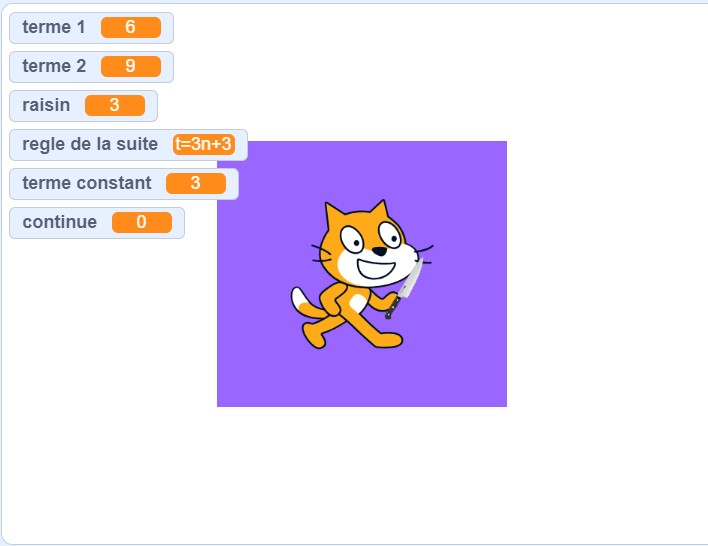Click the orange value 3 of raisin
Viewport: 708px width, 546px height.
115,105
